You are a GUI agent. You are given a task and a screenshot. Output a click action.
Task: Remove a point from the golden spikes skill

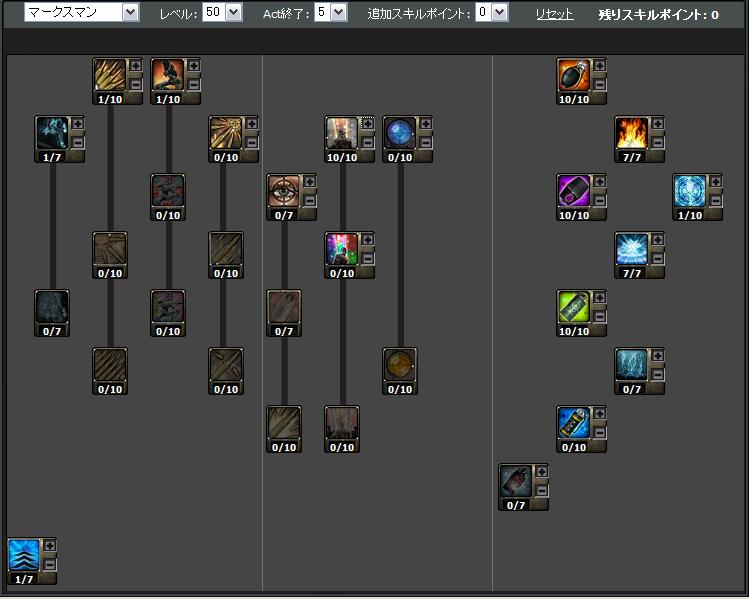(136, 85)
